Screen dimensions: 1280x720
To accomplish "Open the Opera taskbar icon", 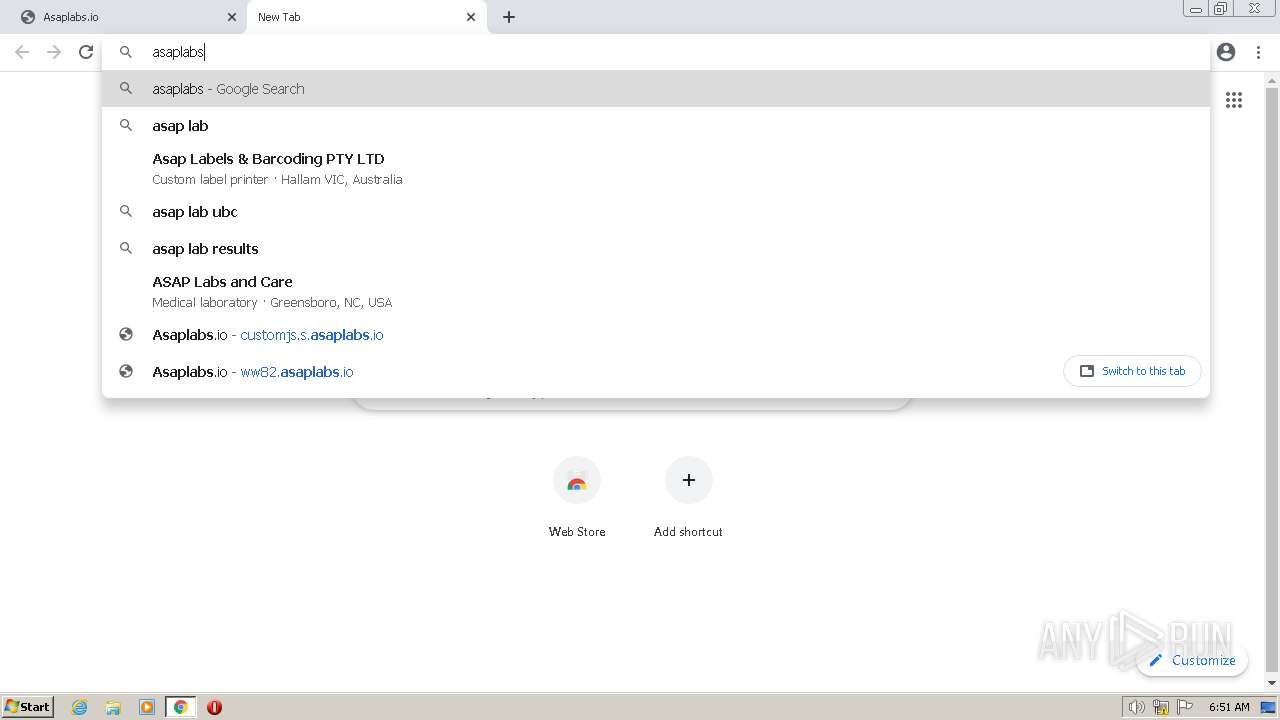I will [x=214, y=707].
